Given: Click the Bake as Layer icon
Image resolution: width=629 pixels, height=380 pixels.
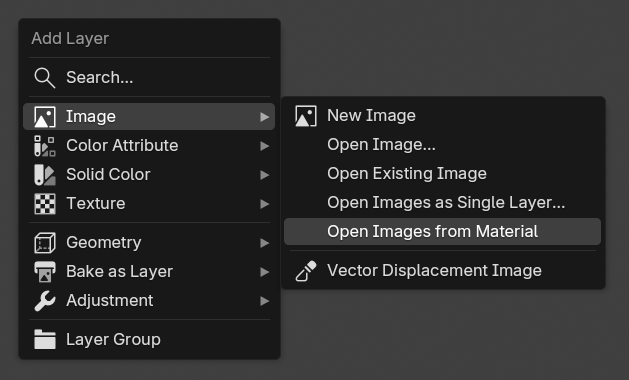Looking at the screenshot, I should point(45,272).
